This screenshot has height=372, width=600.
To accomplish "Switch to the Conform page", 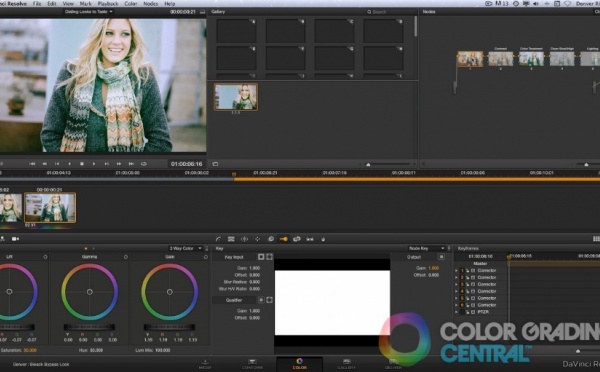I will 252,364.
